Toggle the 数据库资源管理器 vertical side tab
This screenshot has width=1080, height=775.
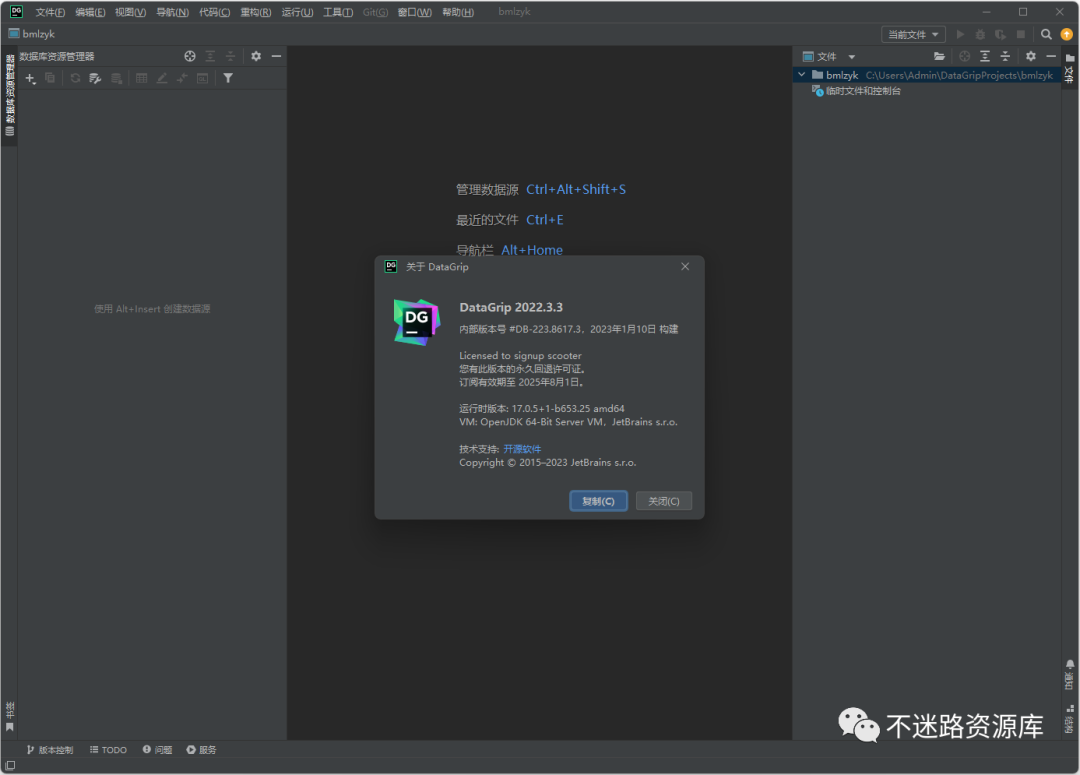(x=10, y=95)
